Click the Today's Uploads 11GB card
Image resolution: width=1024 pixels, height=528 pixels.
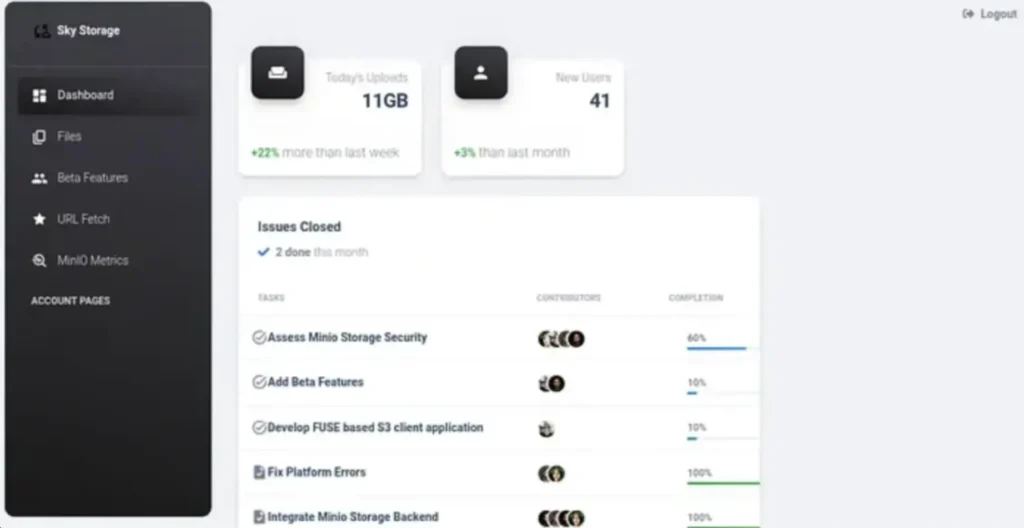coord(329,117)
